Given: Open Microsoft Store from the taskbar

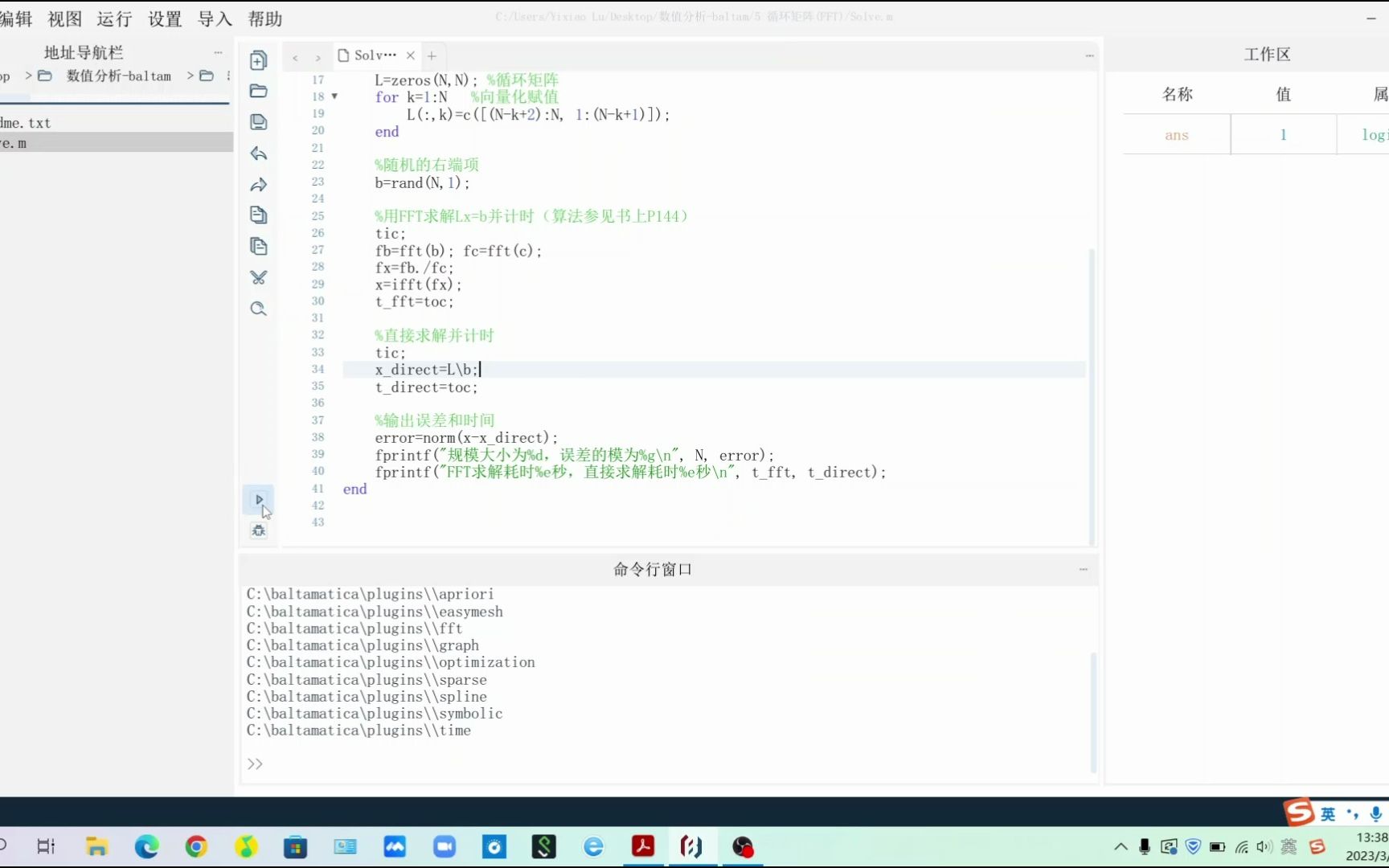Looking at the screenshot, I should coord(296,846).
